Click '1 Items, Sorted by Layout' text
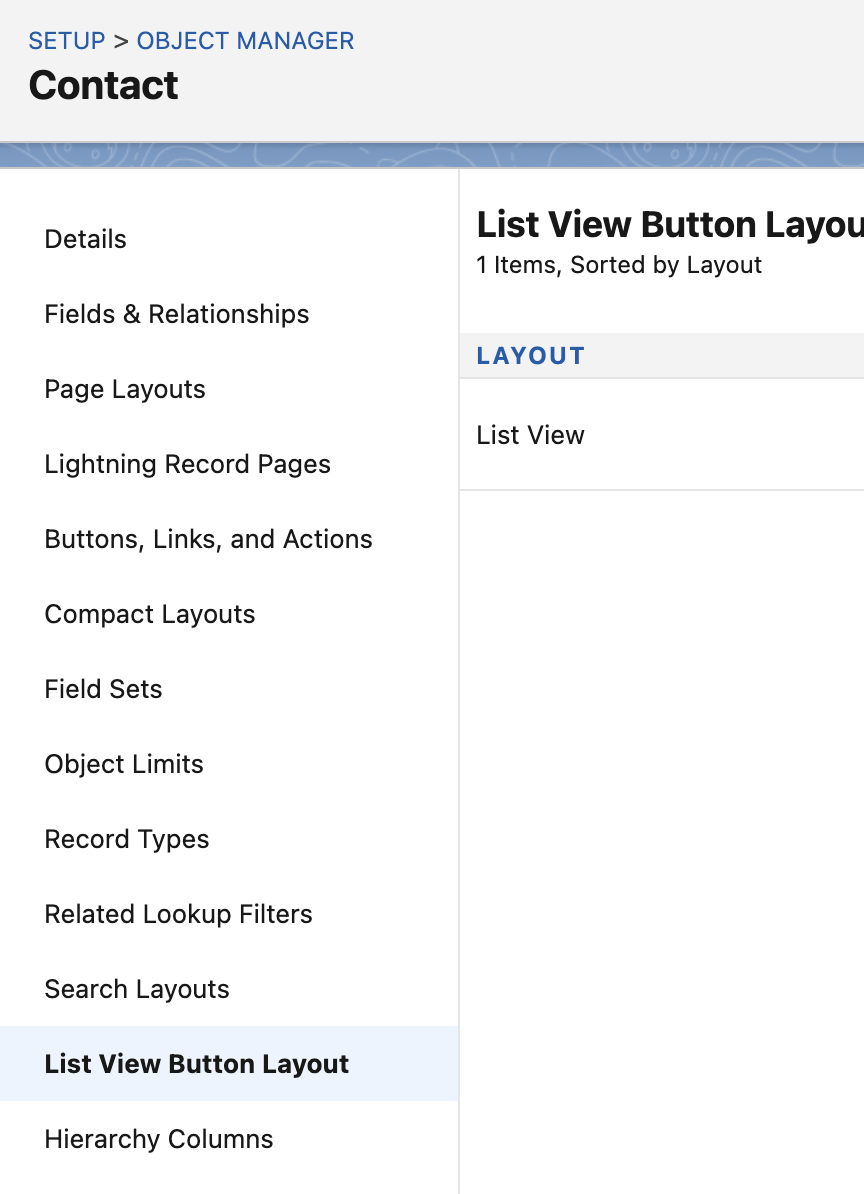The width and height of the screenshot is (864, 1194). click(619, 265)
